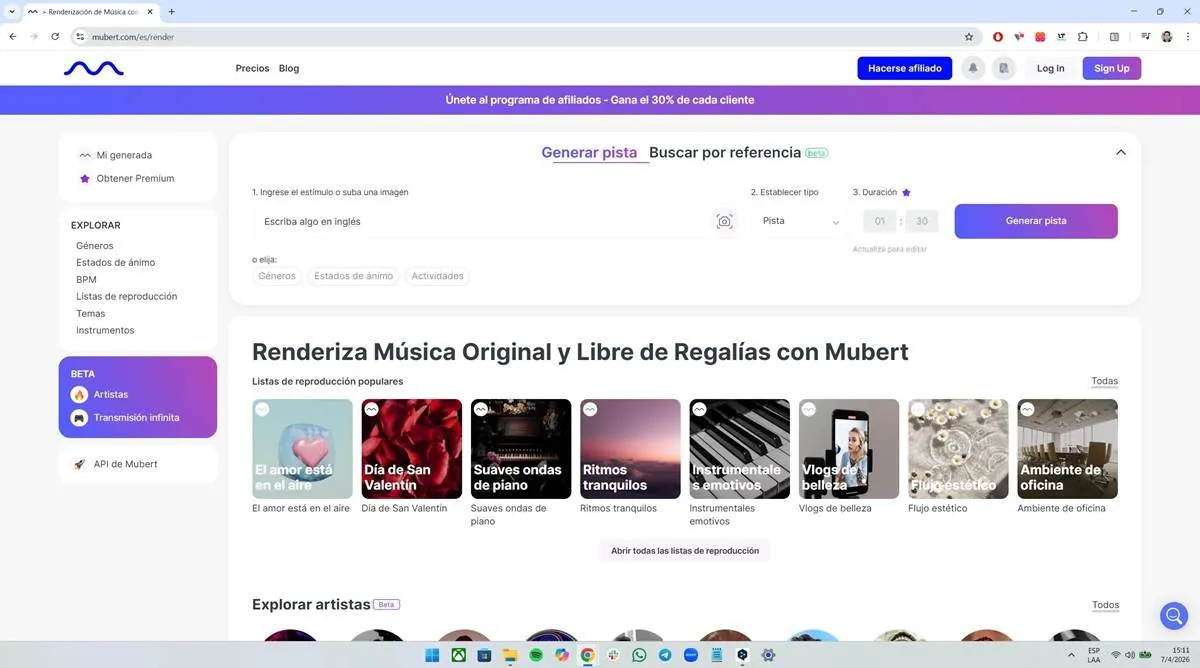
Task: Click the camera image upload icon
Action: (x=725, y=221)
